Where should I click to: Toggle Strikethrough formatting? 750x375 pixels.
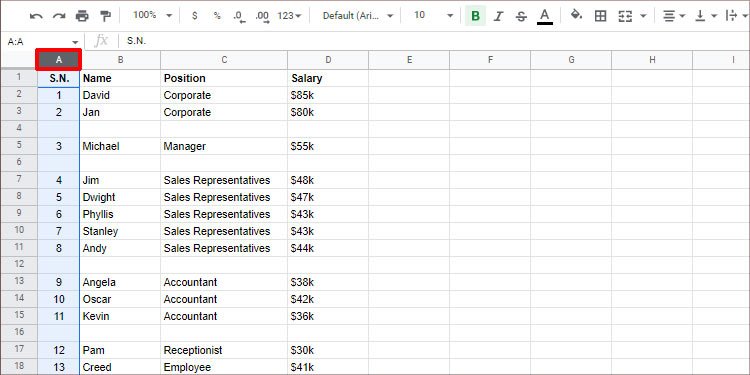pos(521,16)
